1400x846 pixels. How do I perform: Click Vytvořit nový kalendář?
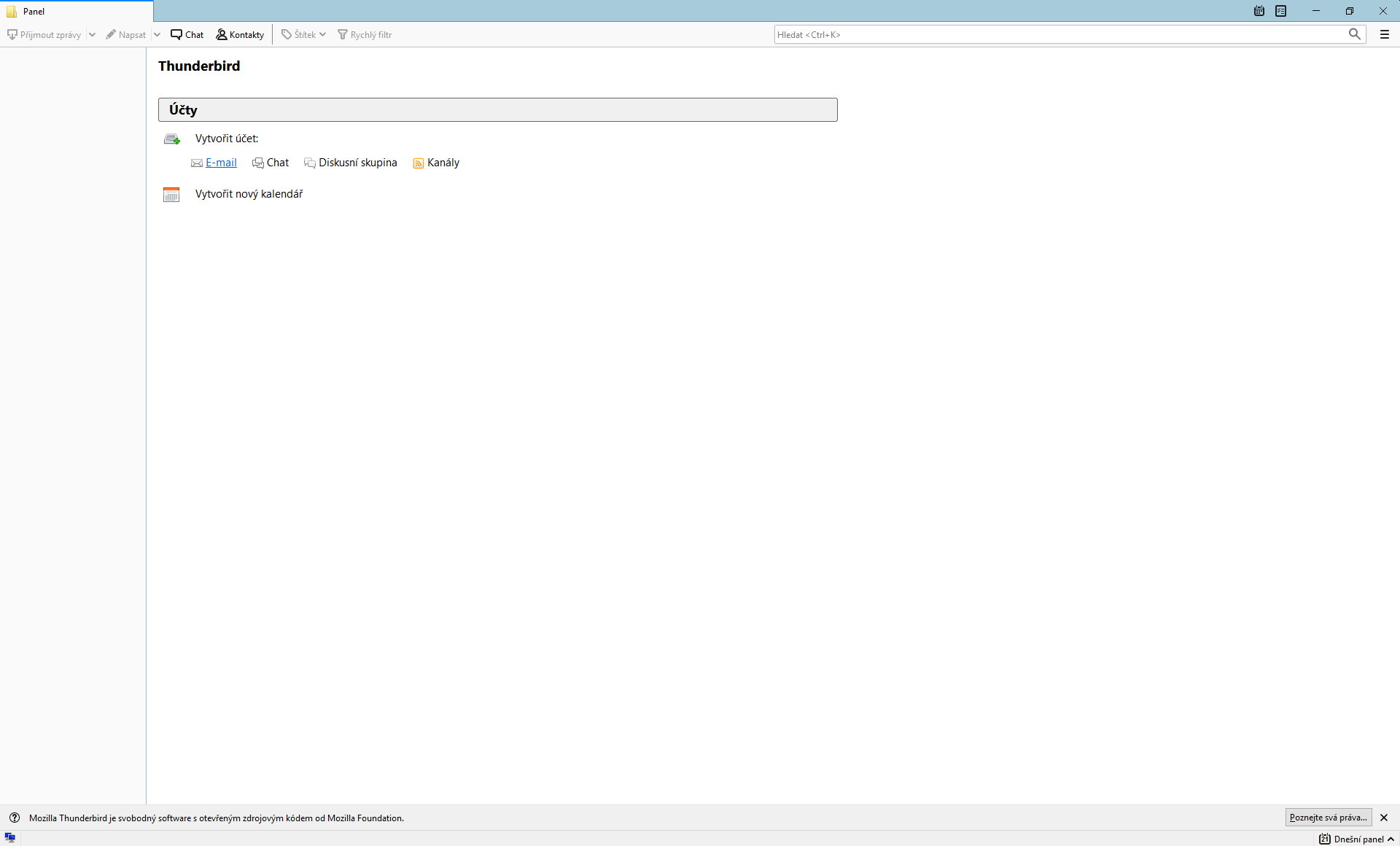pyautogui.click(x=249, y=194)
